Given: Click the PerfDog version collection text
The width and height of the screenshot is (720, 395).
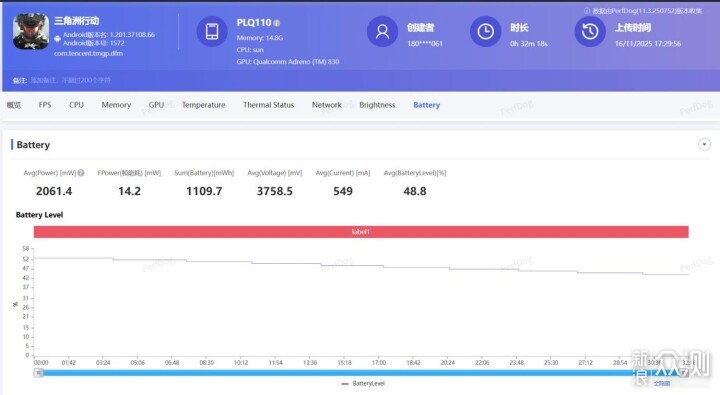Looking at the screenshot, I should [647, 11].
